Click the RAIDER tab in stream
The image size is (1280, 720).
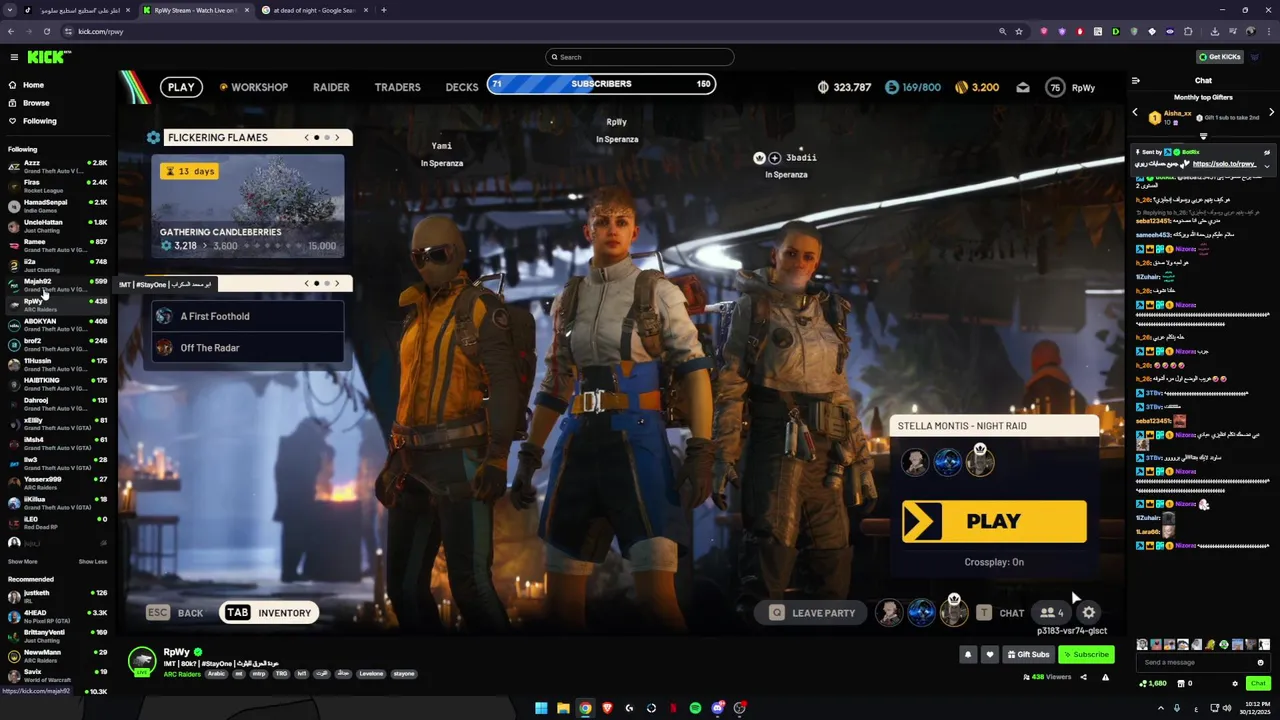point(331,87)
